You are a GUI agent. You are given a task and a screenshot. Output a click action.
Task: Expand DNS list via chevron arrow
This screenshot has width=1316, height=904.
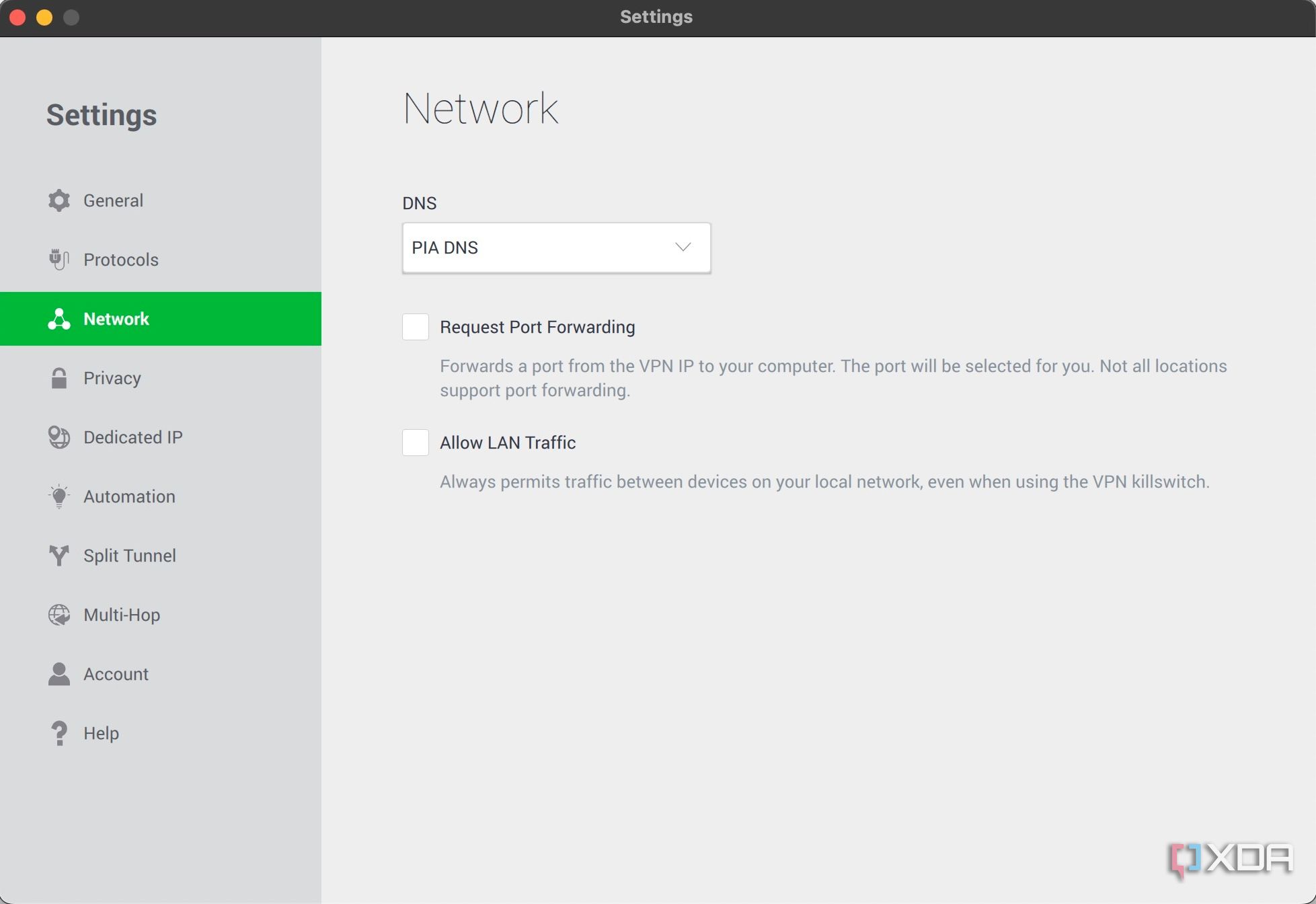click(x=683, y=247)
